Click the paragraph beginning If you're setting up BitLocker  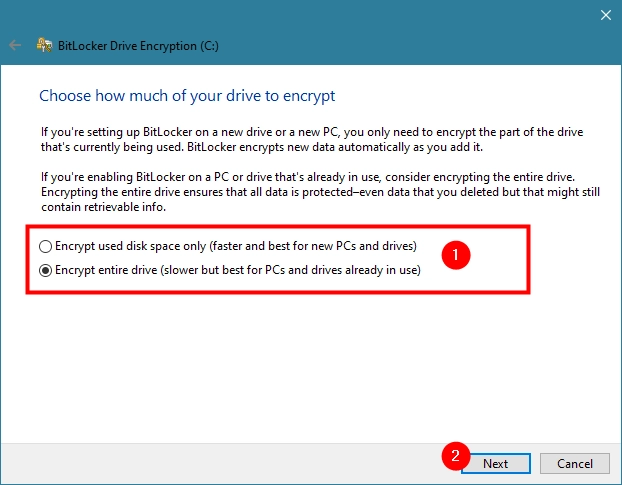312,140
